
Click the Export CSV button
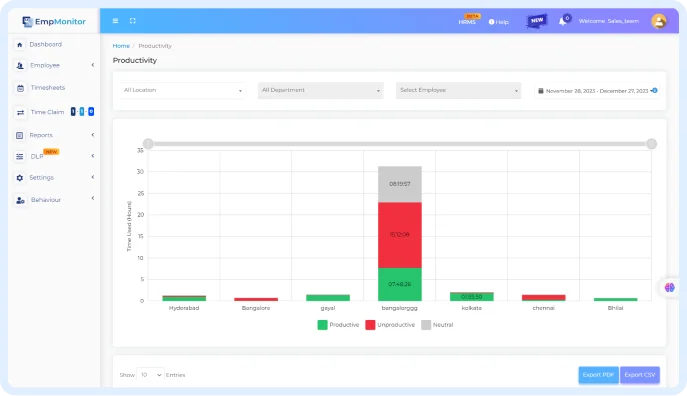[x=640, y=375]
